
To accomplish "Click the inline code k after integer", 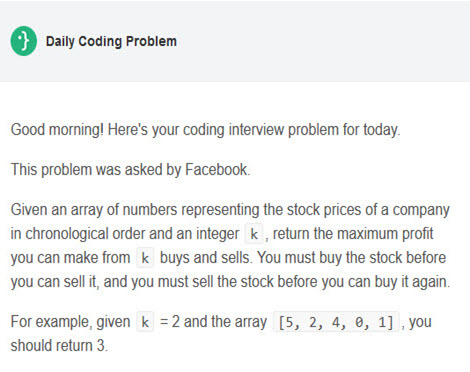I will (x=254, y=234).
